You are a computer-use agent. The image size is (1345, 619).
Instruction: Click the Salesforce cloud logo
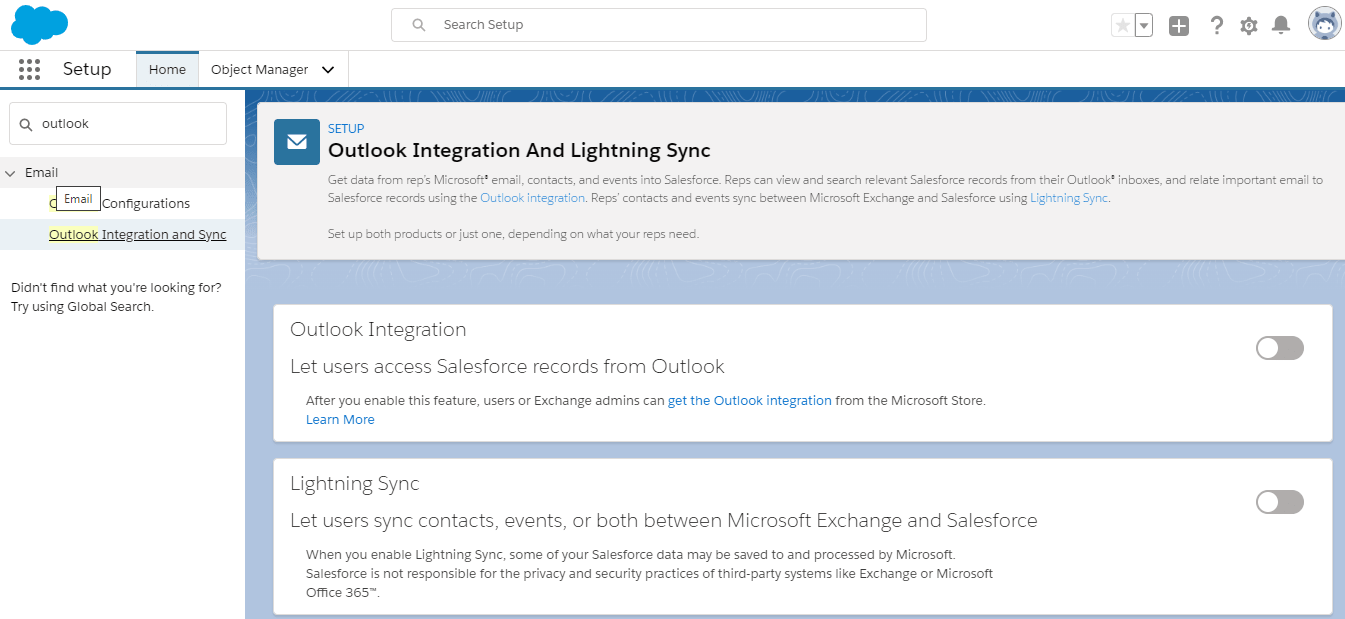pos(40,24)
